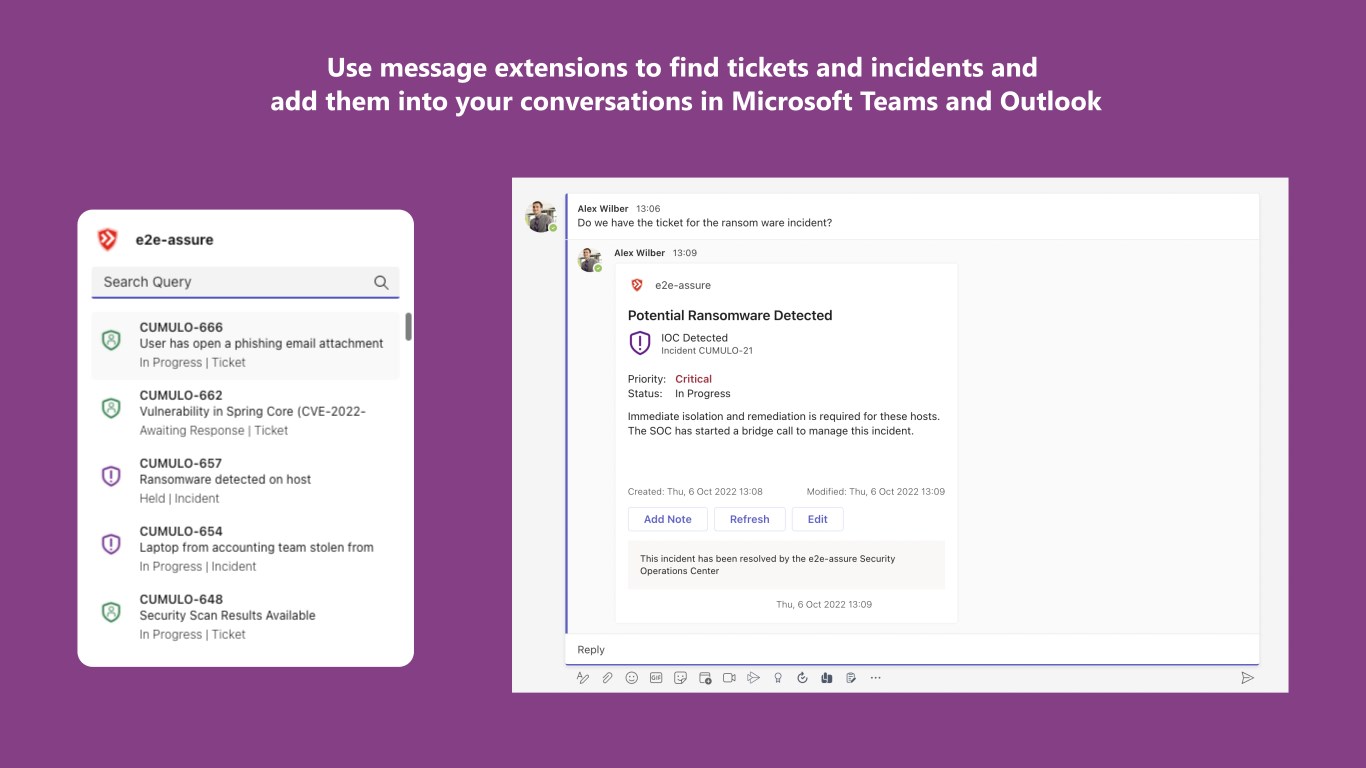Click the Add Note button
This screenshot has width=1366, height=768.
tap(668, 519)
